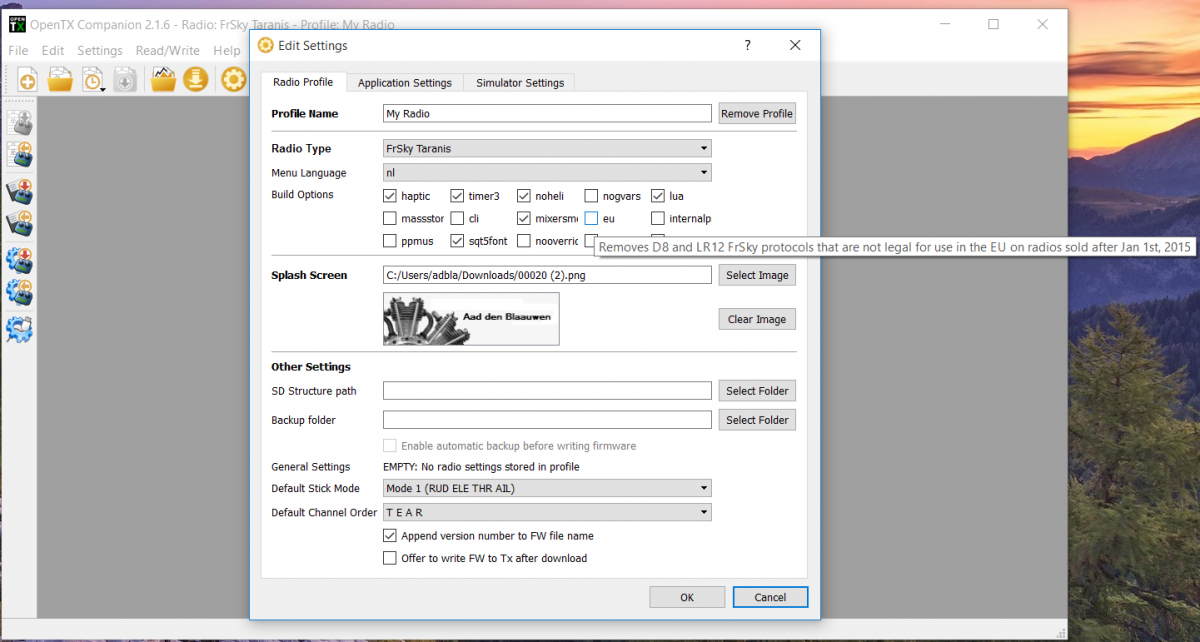Viewport: 1200px width, 642px height.
Task: Toggle the nooverride checkbox
Action: tap(524, 241)
